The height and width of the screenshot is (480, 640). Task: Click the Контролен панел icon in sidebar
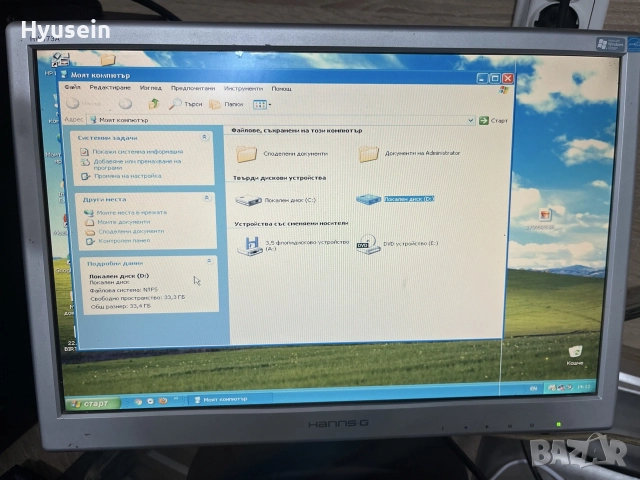(90, 241)
